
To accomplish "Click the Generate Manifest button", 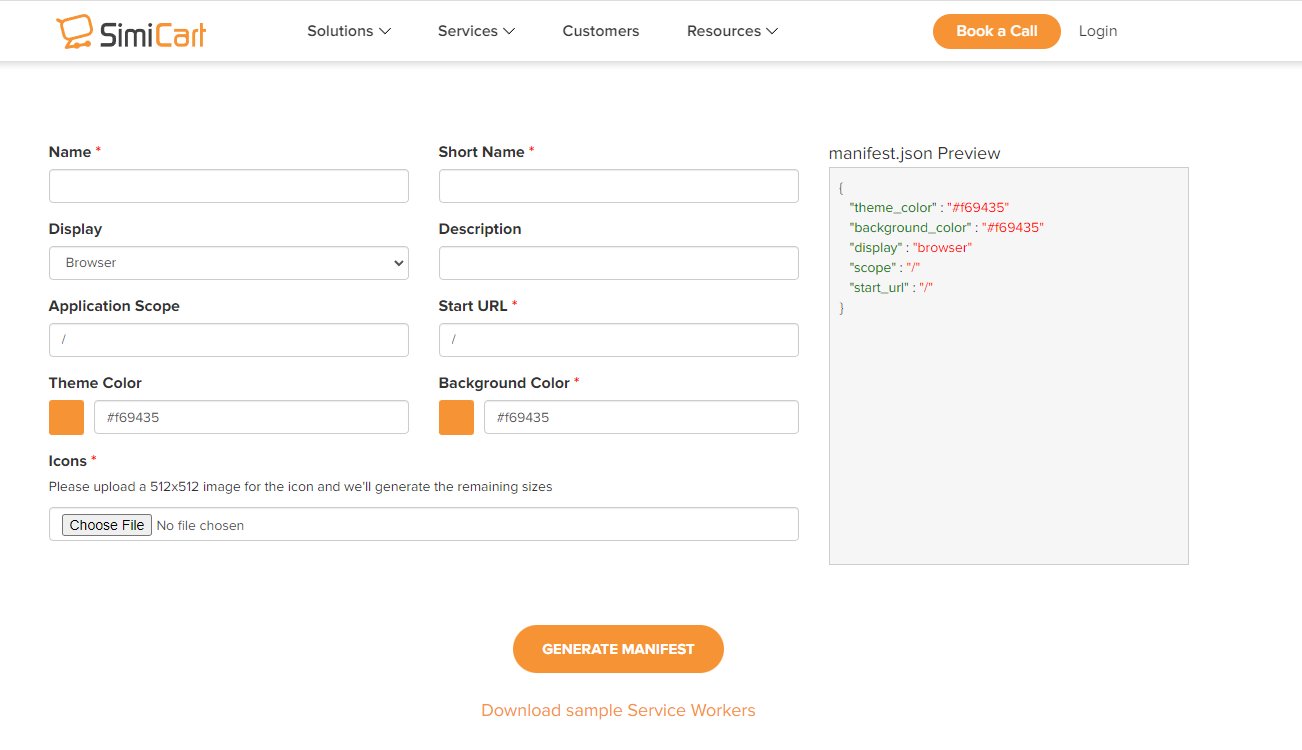I will coord(618,649).
